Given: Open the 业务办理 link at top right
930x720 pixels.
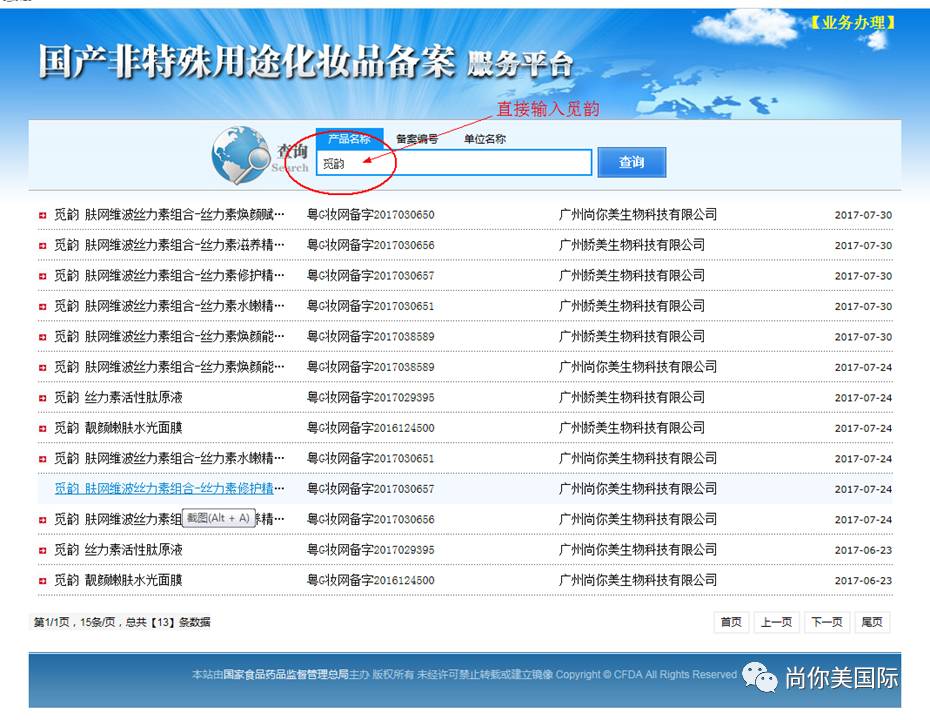Looking at the screenshot, I should 852,23.
